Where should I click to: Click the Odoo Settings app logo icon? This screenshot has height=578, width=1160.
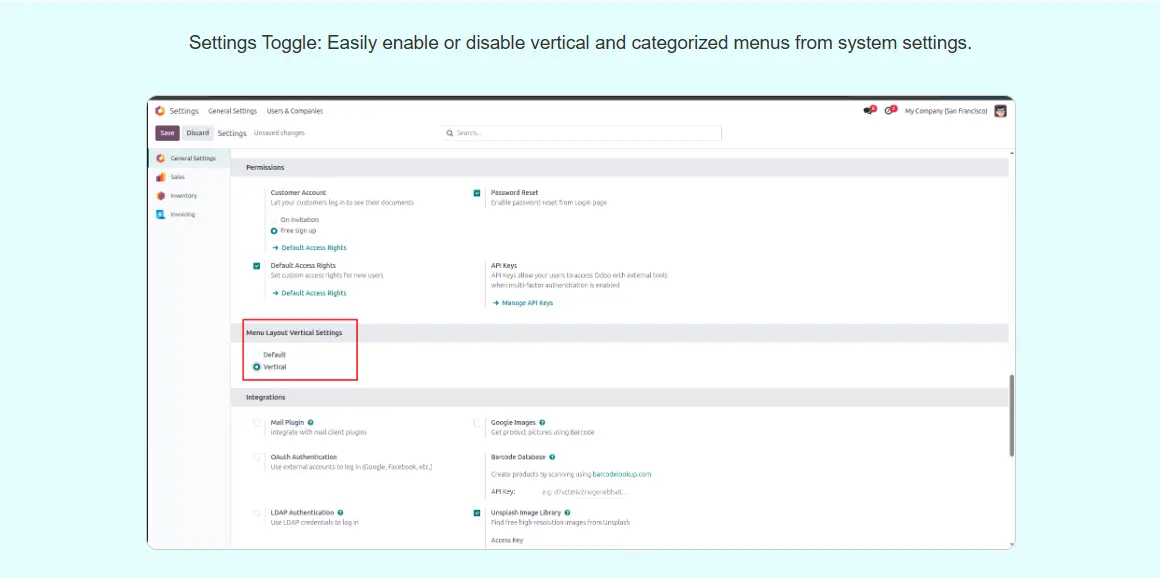pos(160,111)
